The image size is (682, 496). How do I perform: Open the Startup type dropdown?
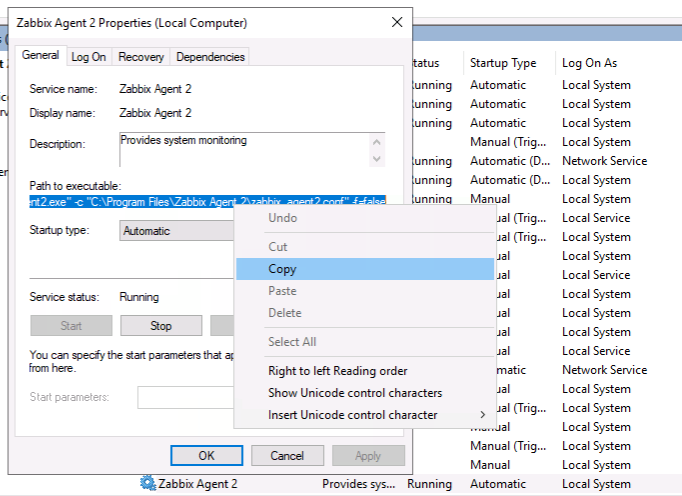tap(177, 231)
